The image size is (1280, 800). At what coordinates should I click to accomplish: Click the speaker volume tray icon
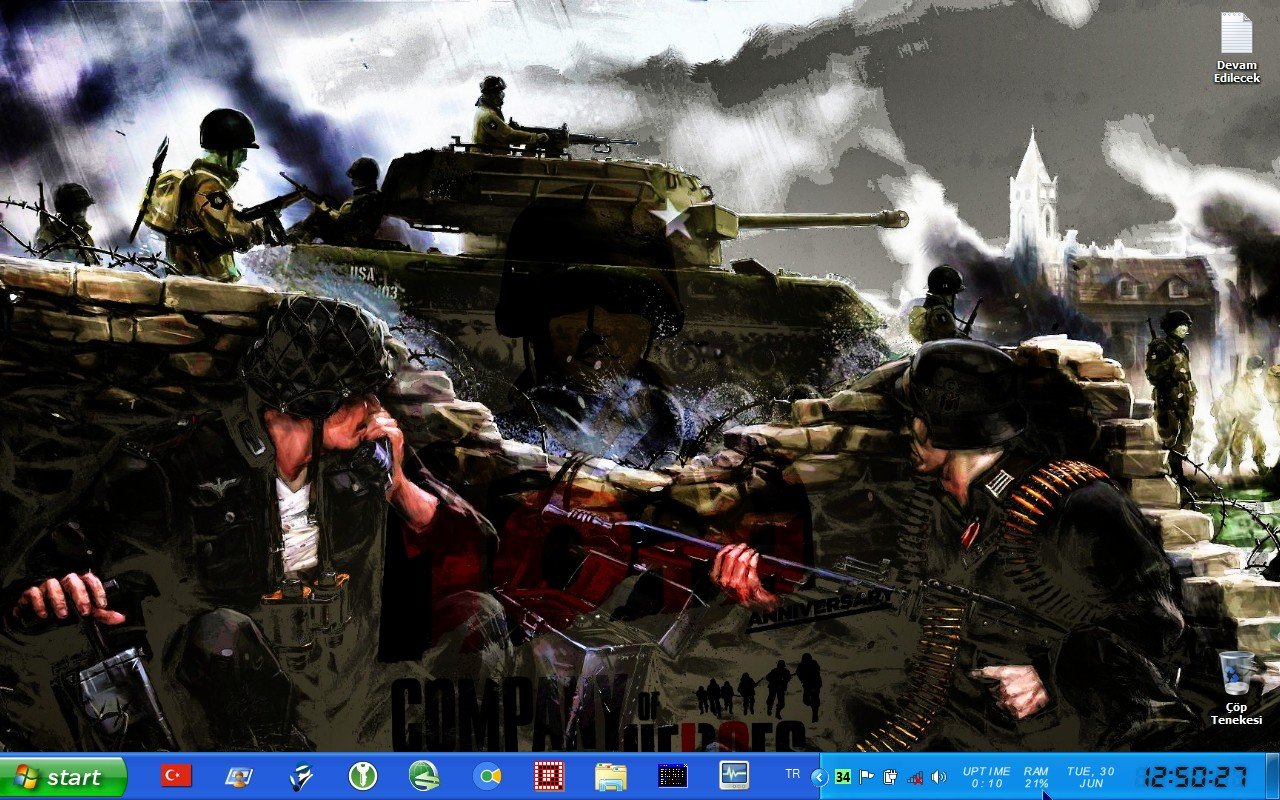point(938,777)
